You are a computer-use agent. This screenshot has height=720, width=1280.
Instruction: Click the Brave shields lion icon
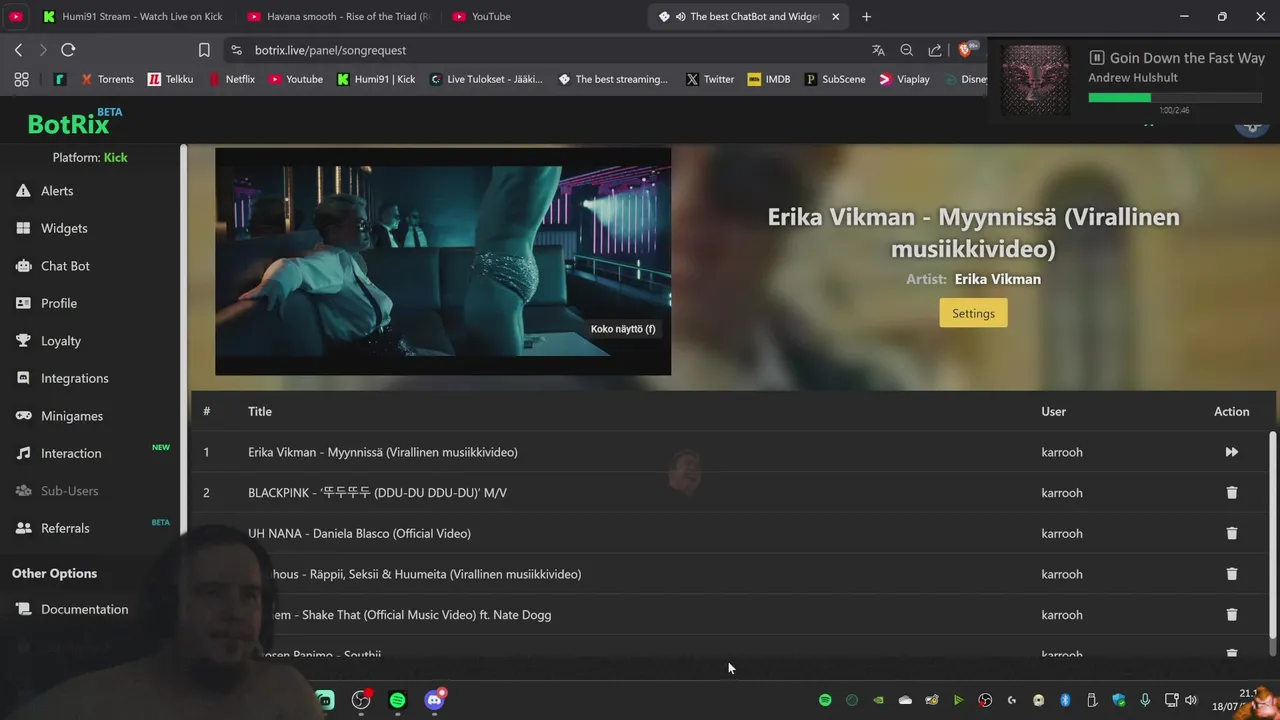966,50
